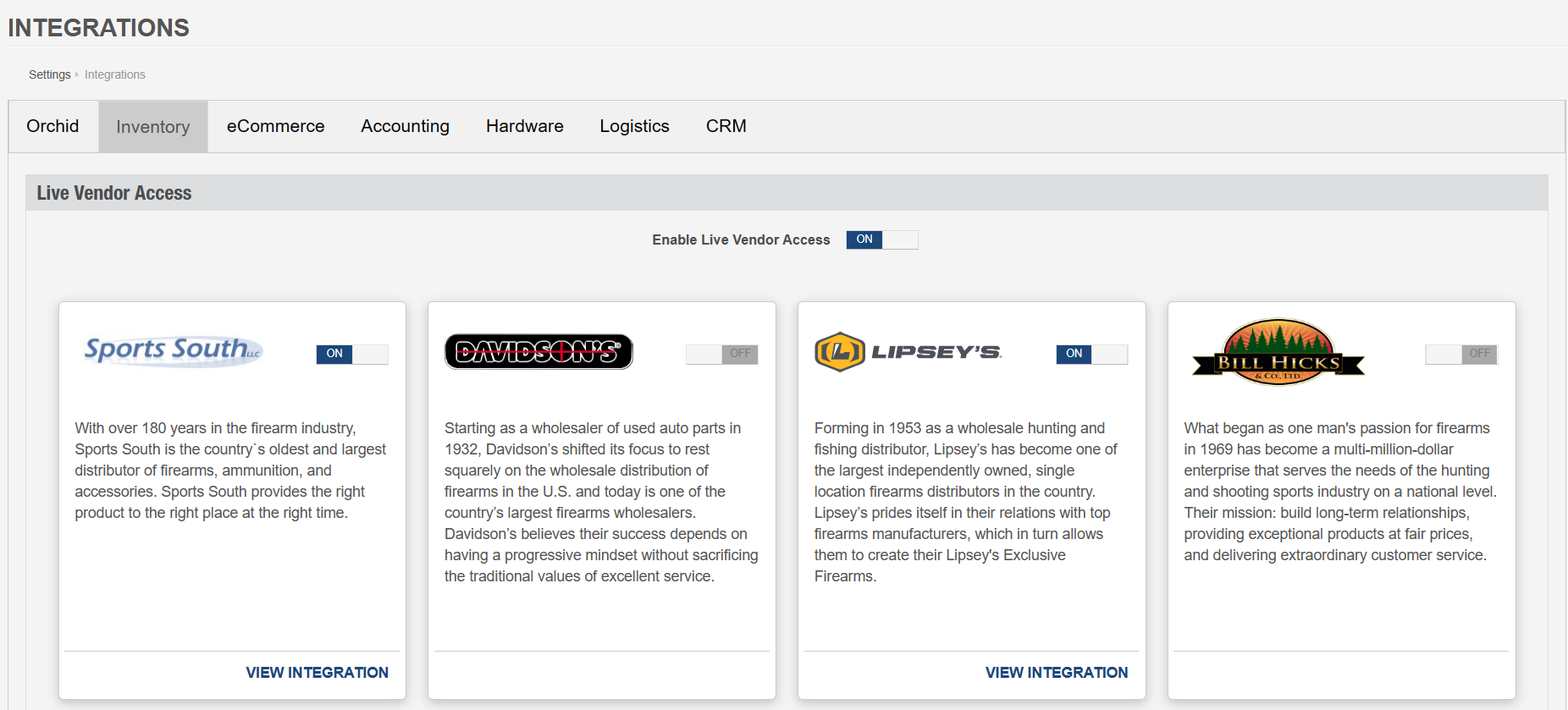Turn on the Davidson's integration switch
The width and height of the screenshot is (1568, 710).
[722, 354]
